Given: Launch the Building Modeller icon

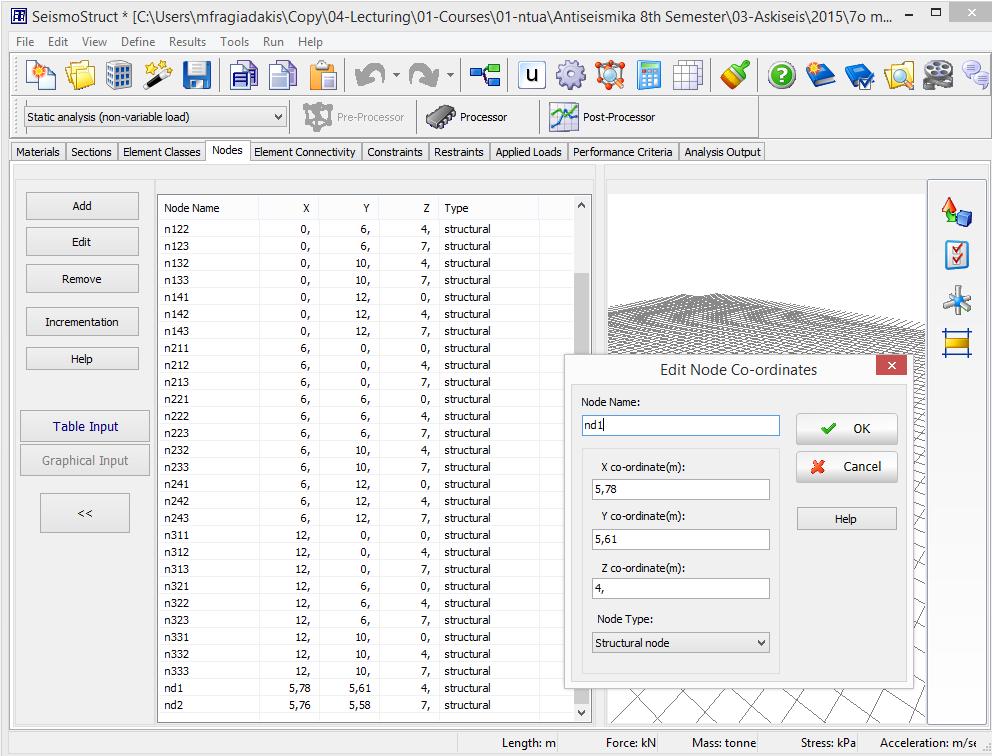Looking at the screenshot, I should [x=118, y=75].
